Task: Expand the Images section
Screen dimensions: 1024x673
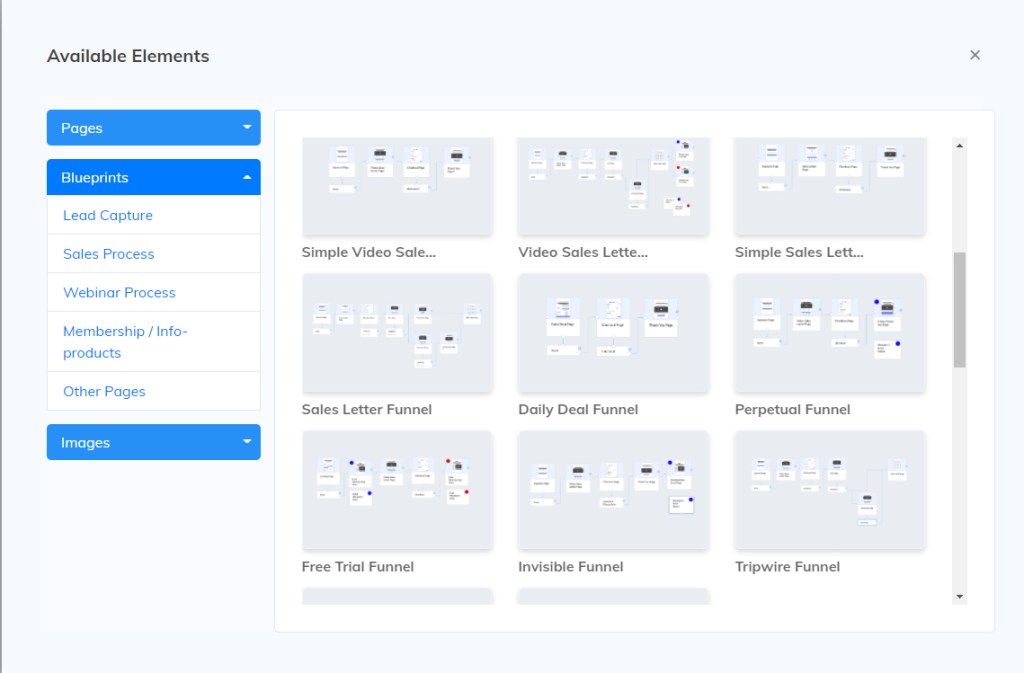Action: point(153,442)
